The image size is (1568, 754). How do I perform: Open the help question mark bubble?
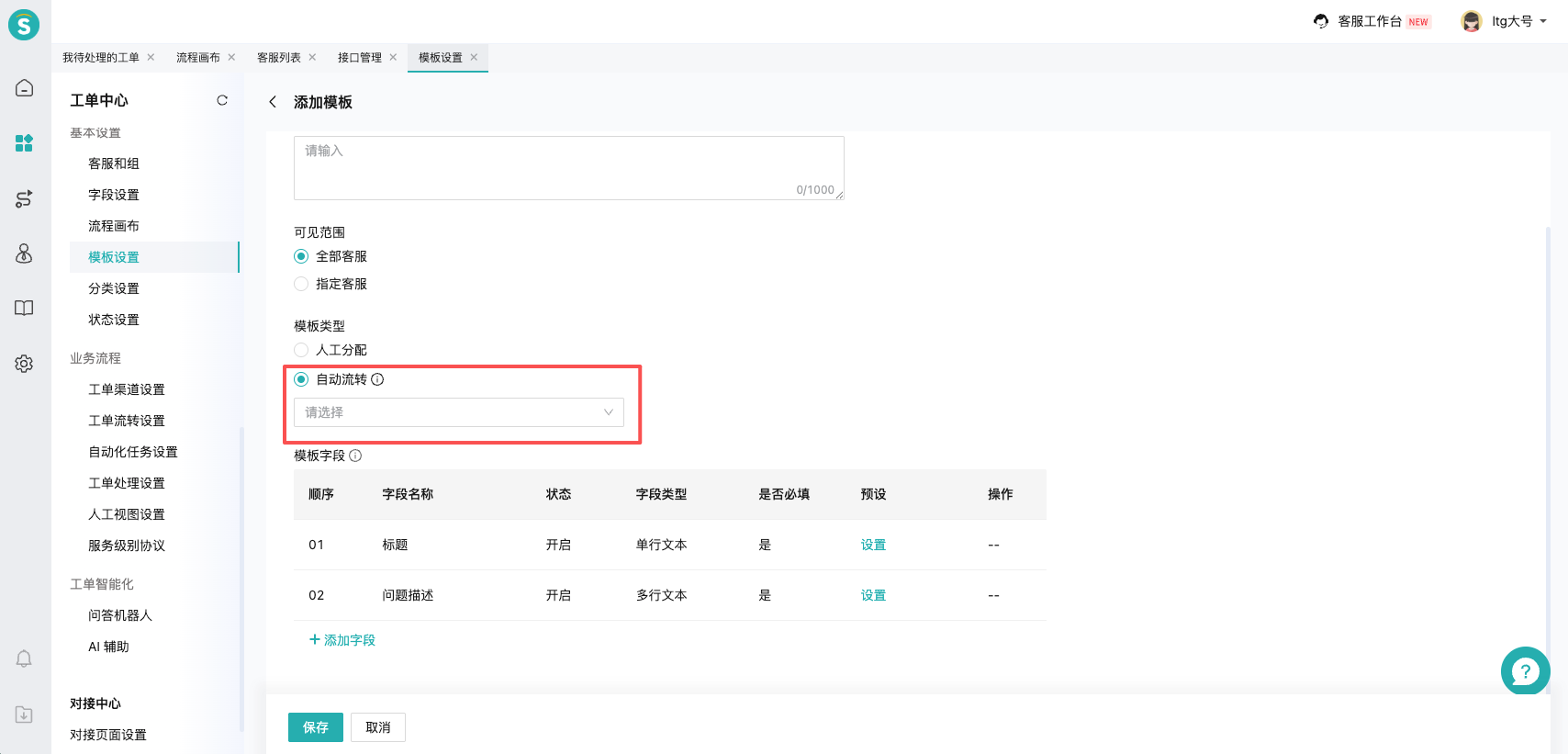coord(1525,671)
